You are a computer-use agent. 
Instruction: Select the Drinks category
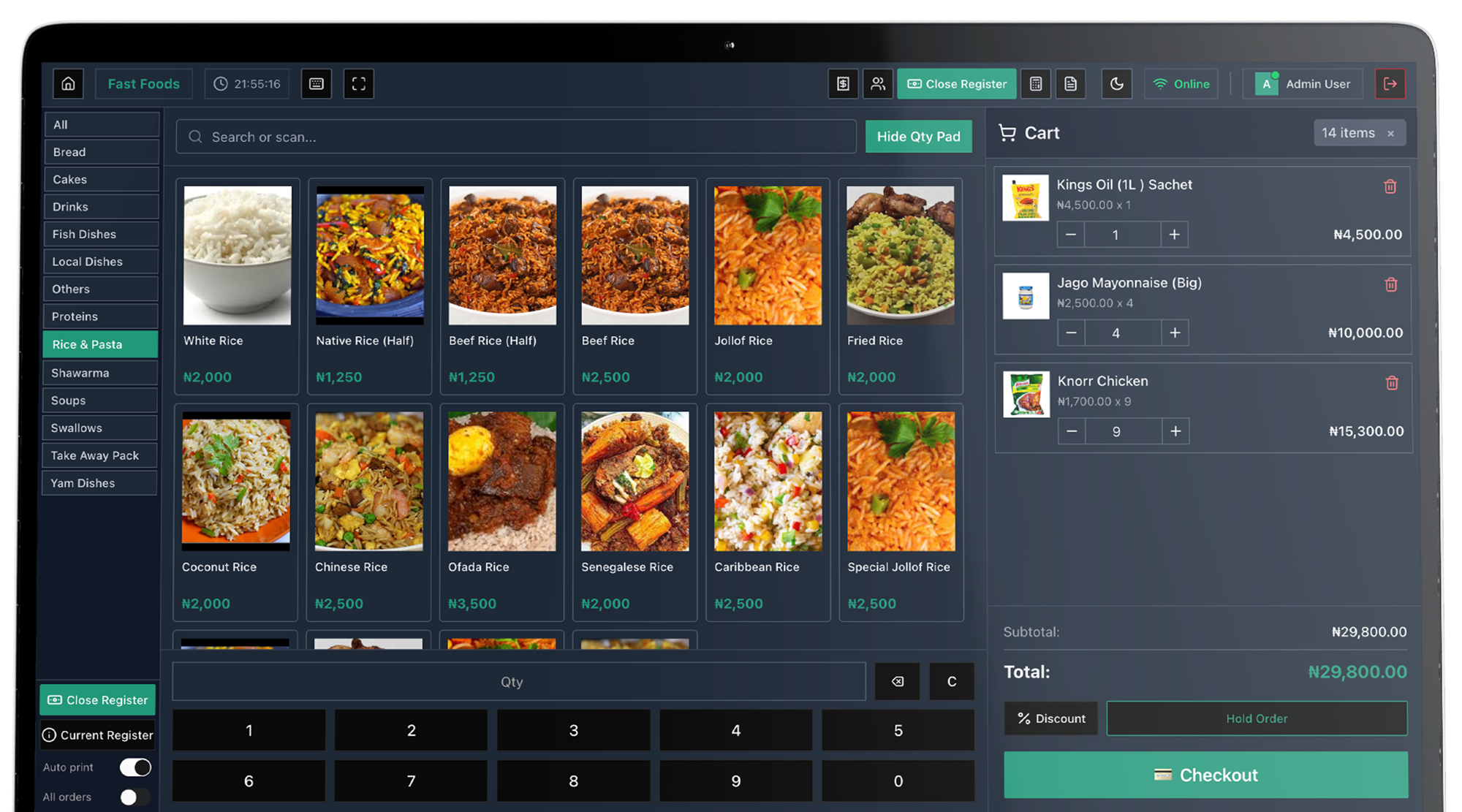pyautogui.click(x=101, y=207)
